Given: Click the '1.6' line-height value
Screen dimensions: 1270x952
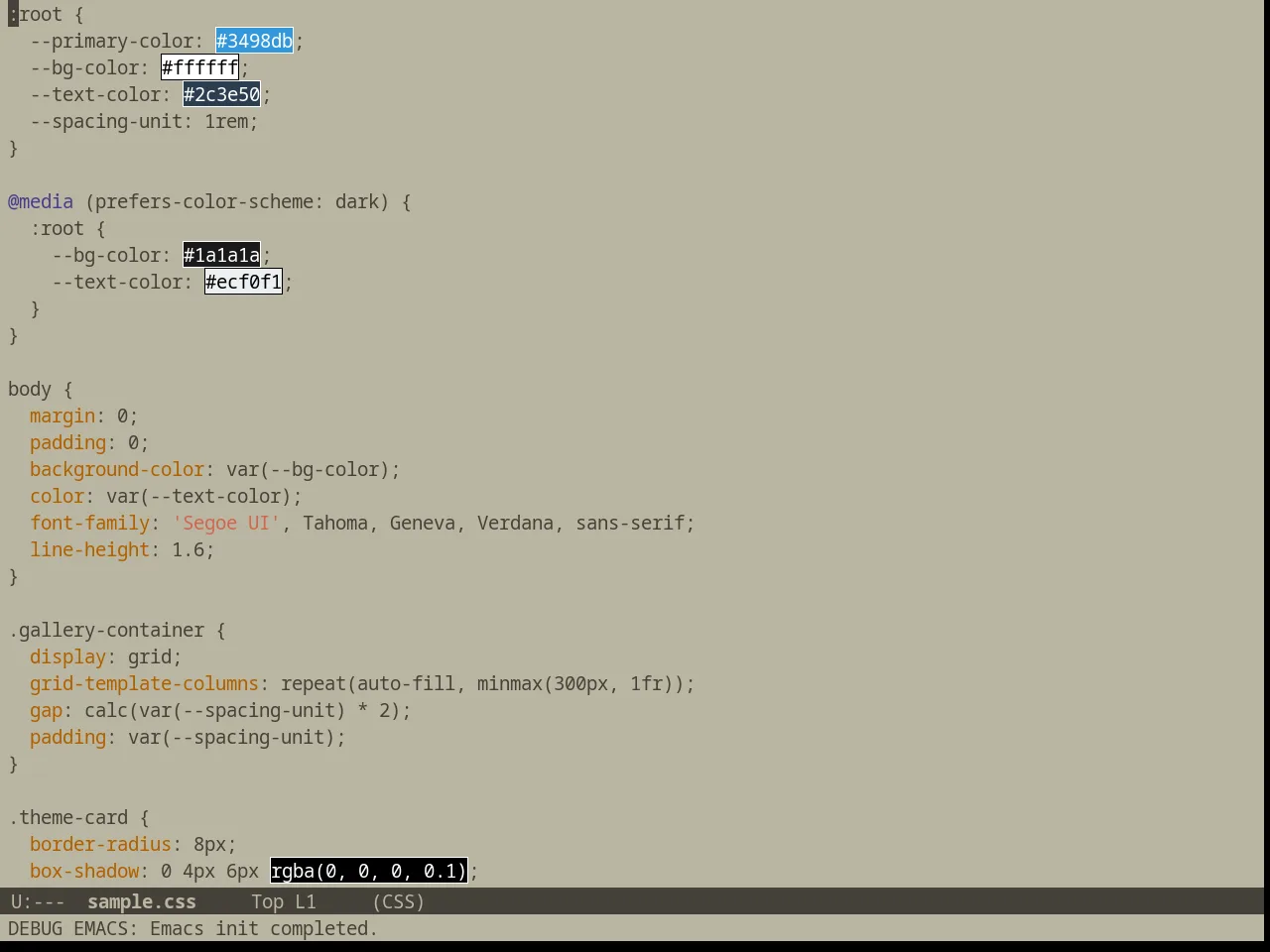Looking at the screenshot, I should click(x=188, y=549).
